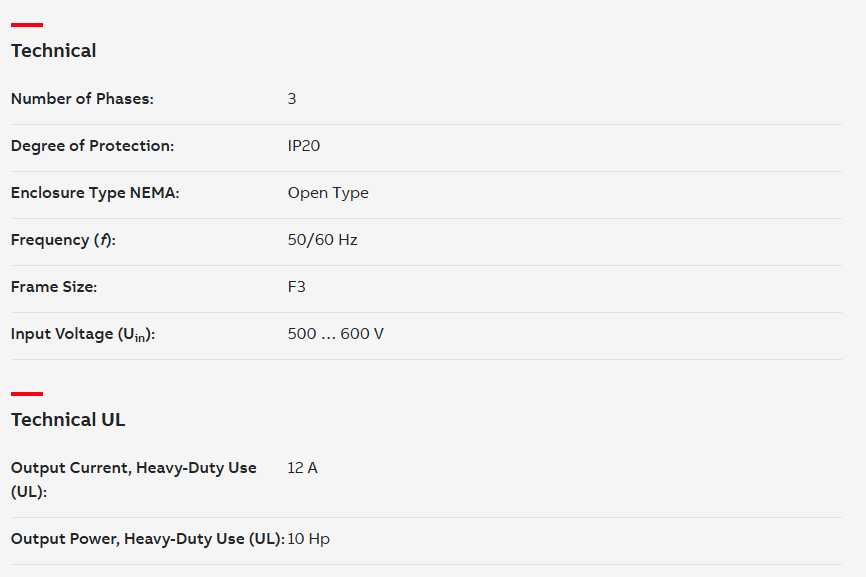The image size is (866, 577).
Task: Click the IP20 protection value
Action: (x=304, y=146)
